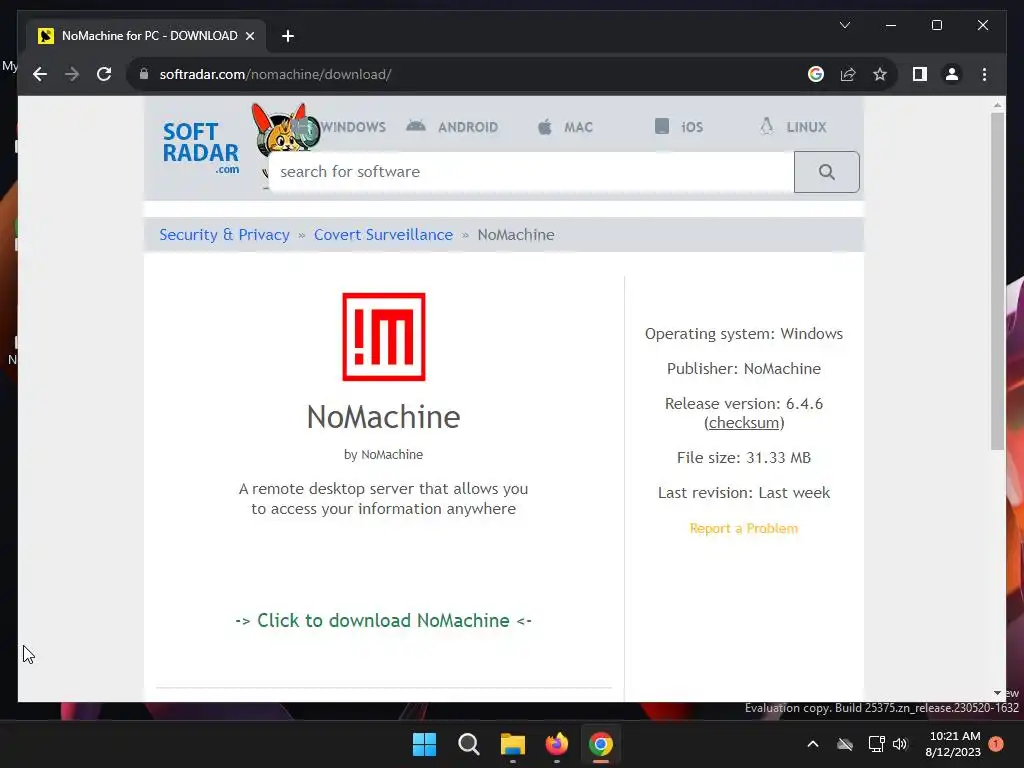Open Covert Surveillance breadcrumb
The width and height of the screenshot is (1024, 768).
383,234
